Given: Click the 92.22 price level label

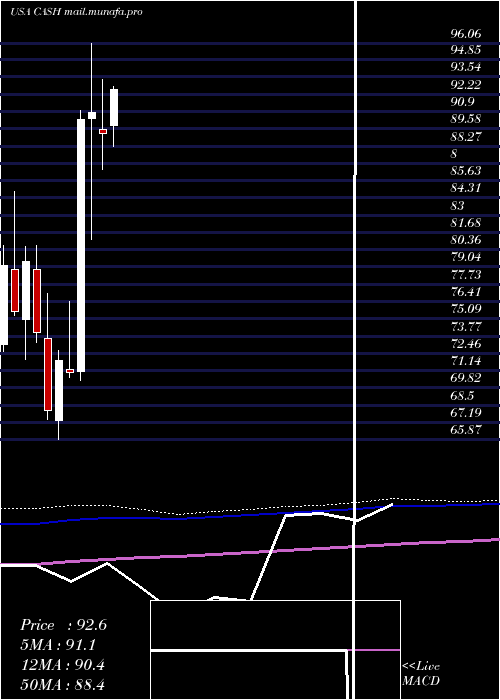Looking at the screenshot, I should click(466, 85).
